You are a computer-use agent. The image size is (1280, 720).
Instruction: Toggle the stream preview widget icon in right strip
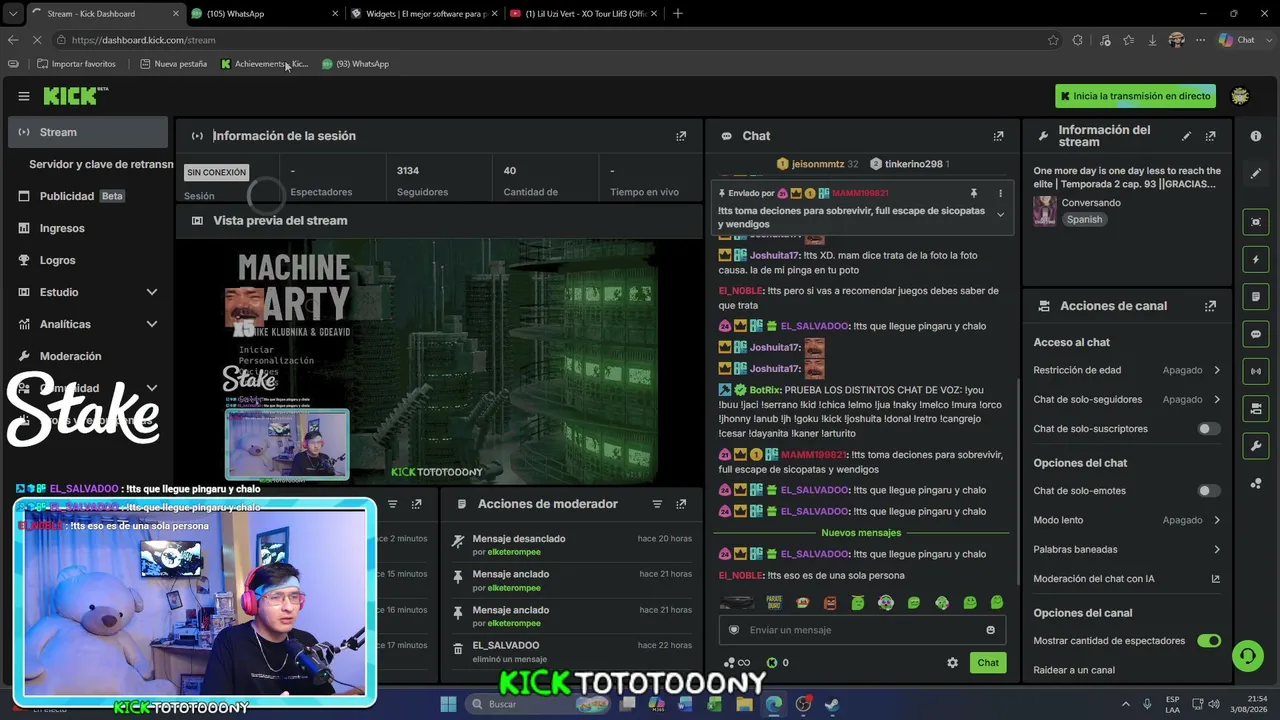click(x=1256, y=222)
